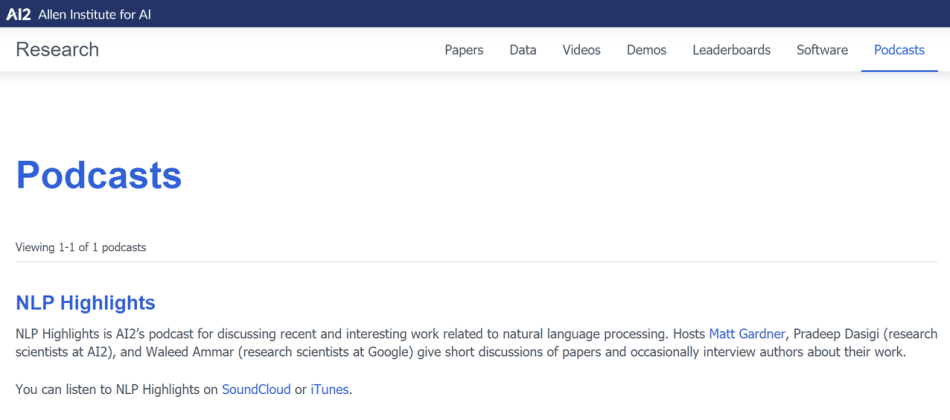Go to the Research section title
Screen dimensions: 950x420
point(58,50)
